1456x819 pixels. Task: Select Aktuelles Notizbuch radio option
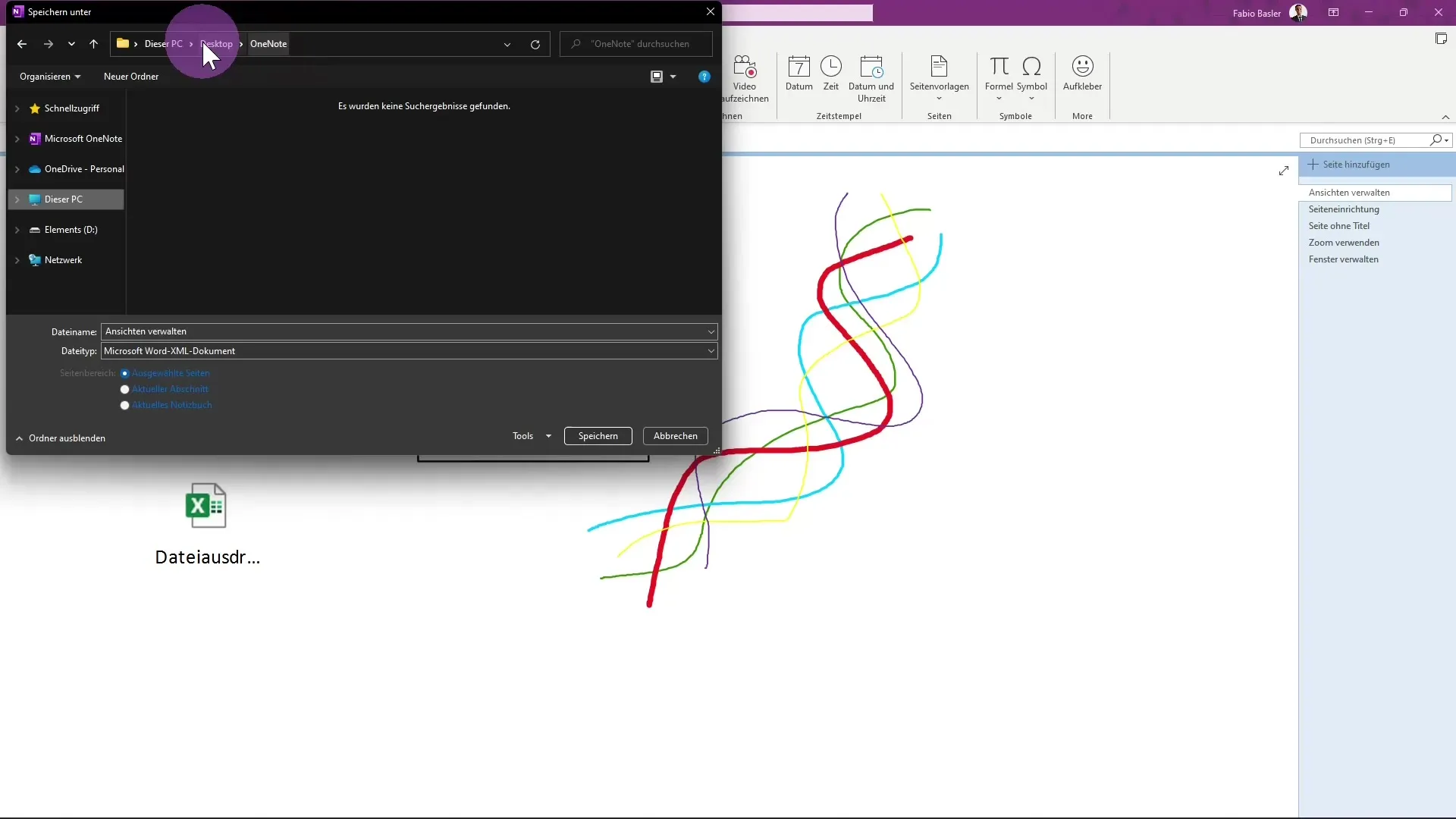pyautogui.click(x=124, y=406)
